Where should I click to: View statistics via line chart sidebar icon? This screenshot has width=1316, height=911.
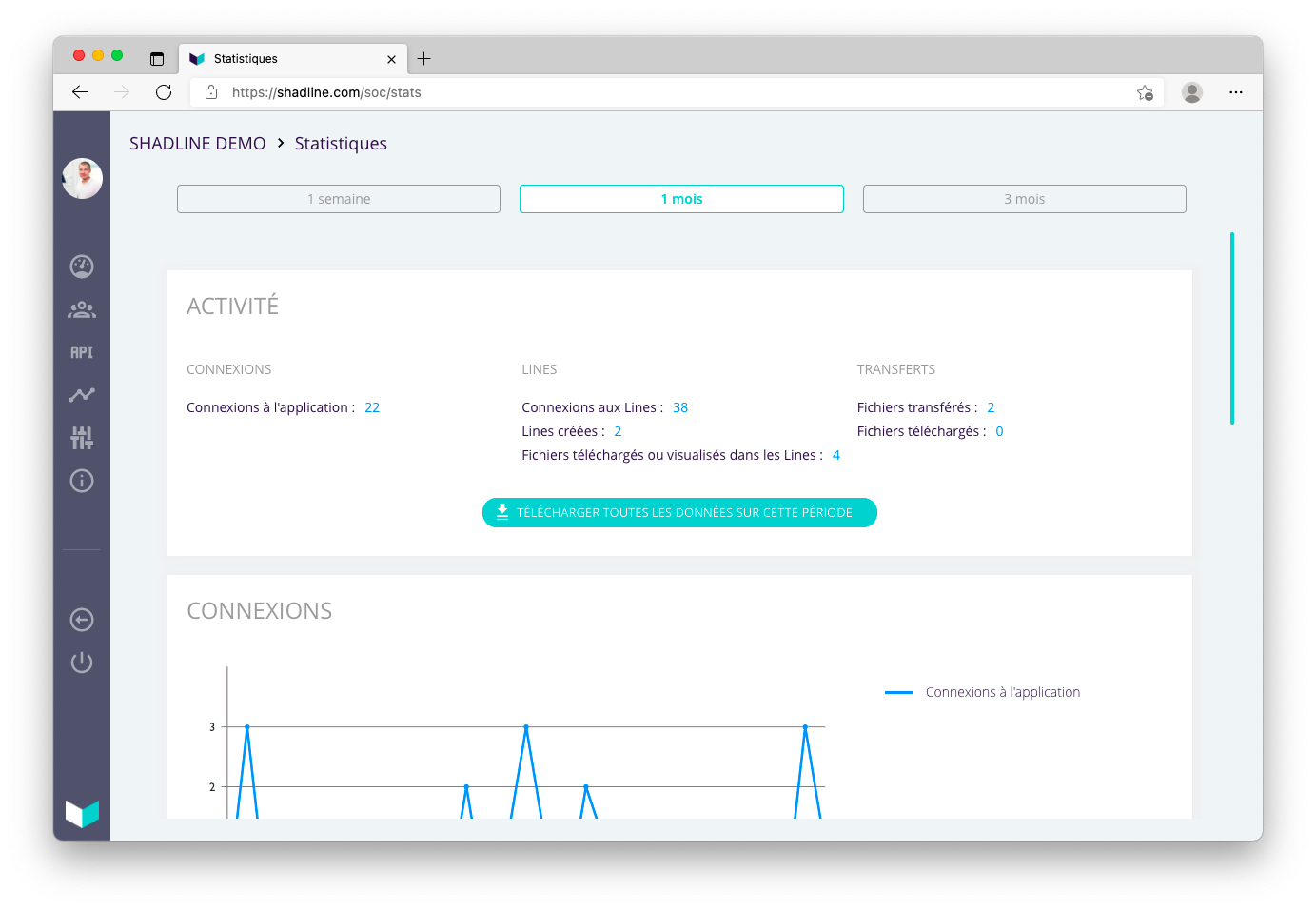[x=82, y=394]
